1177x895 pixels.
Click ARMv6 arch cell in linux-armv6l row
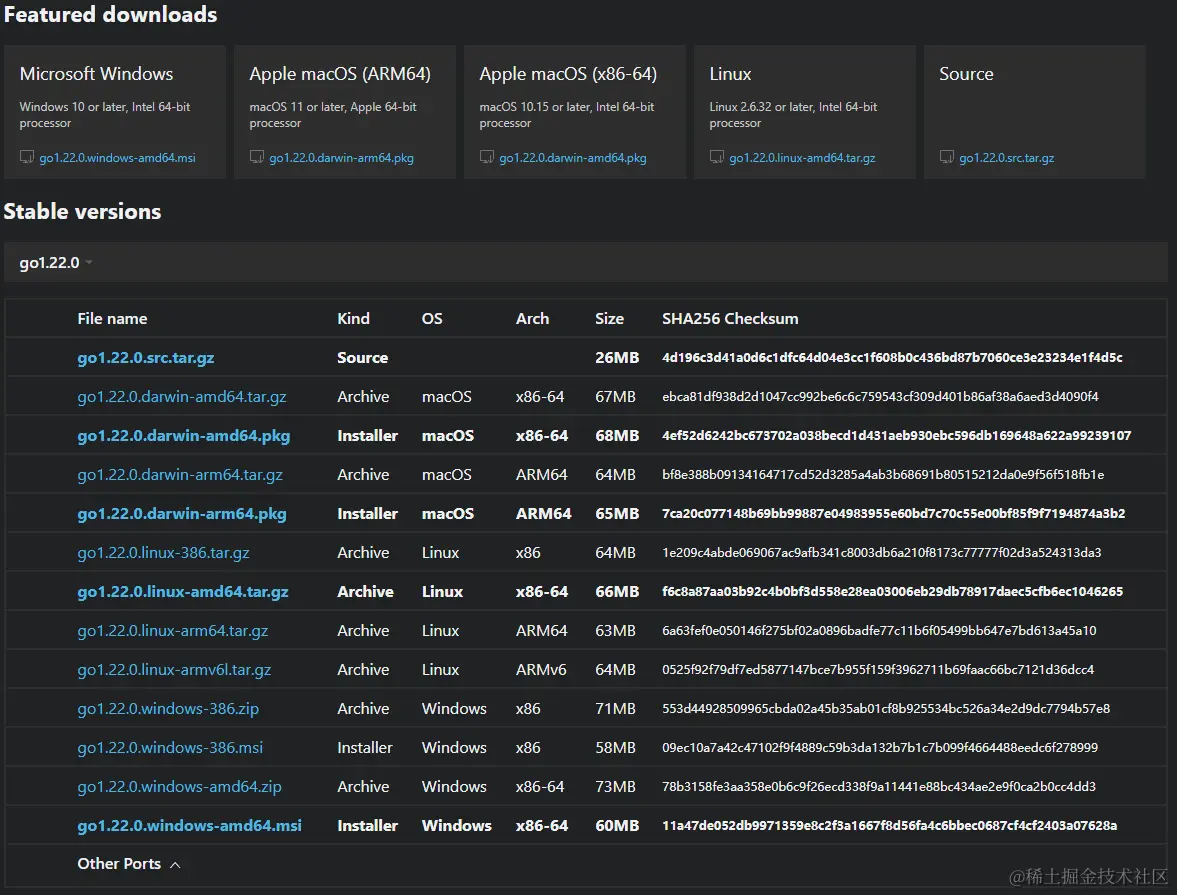tap(541, 670)
